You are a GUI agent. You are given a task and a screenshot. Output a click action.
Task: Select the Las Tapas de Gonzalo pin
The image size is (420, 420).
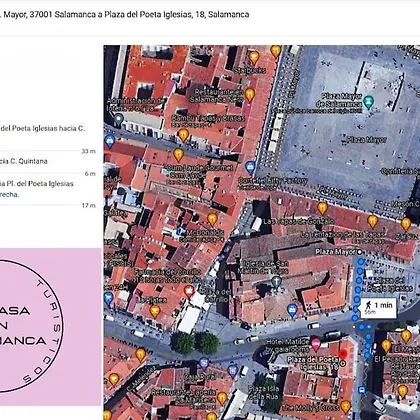pos(322,208)
